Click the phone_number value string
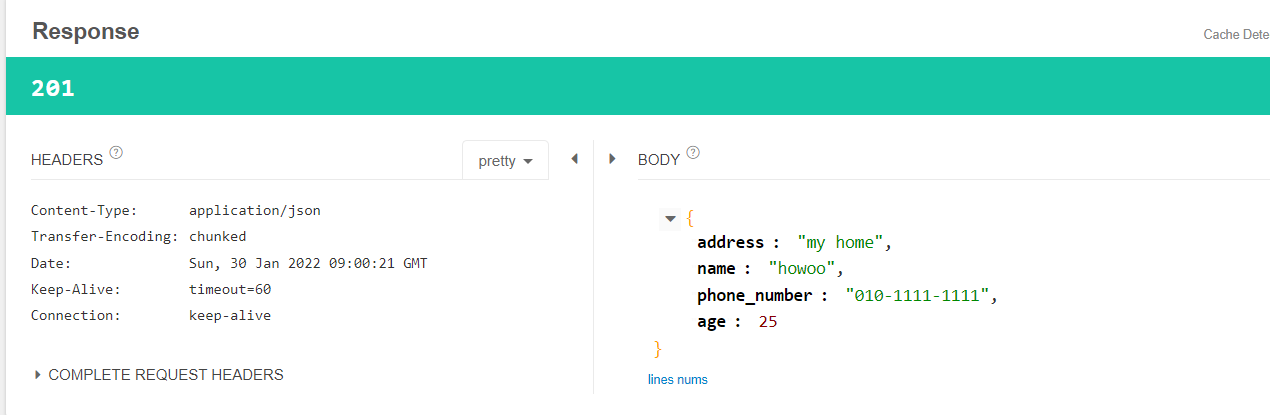1270x415 pixels. pos(919,295)
